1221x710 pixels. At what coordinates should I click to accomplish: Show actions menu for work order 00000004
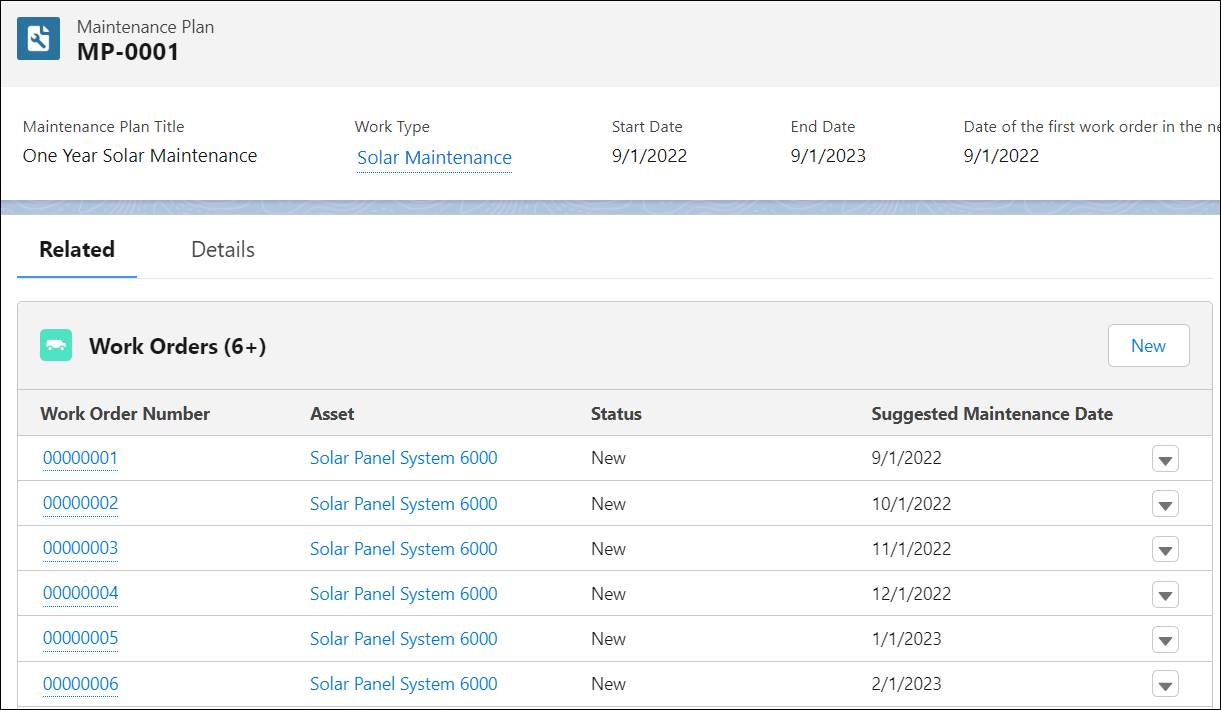1165,594
